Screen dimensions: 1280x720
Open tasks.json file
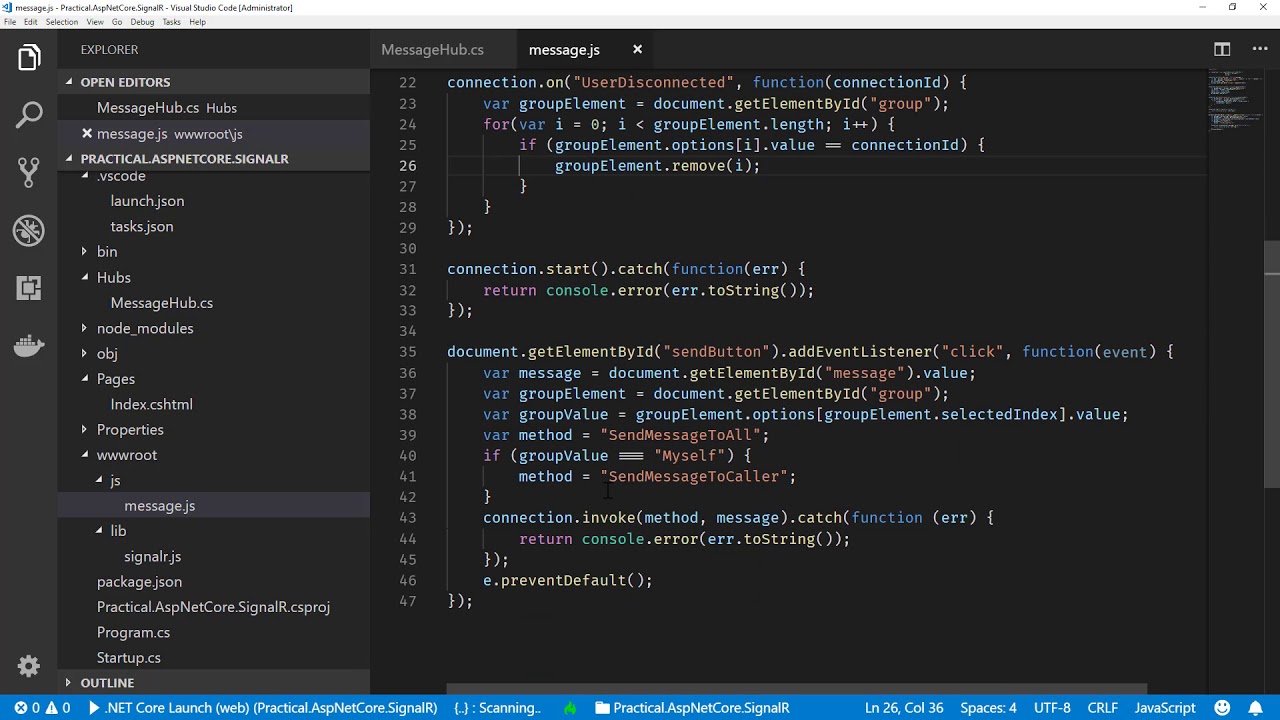pos(142,226)
